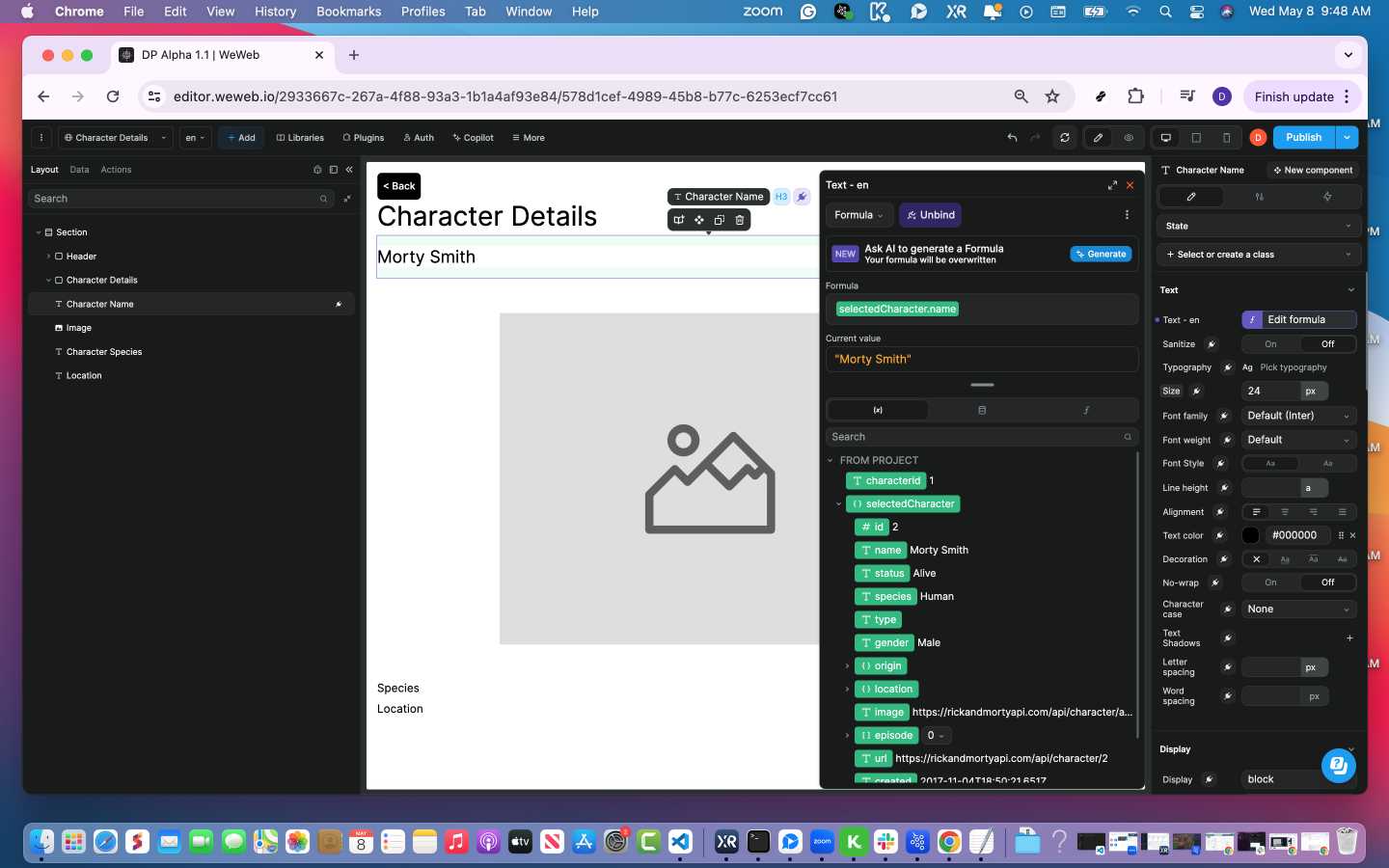Select mobile breakpoint icon
This screenshot has height=868, width=1389.
[x=1226, y=138]
